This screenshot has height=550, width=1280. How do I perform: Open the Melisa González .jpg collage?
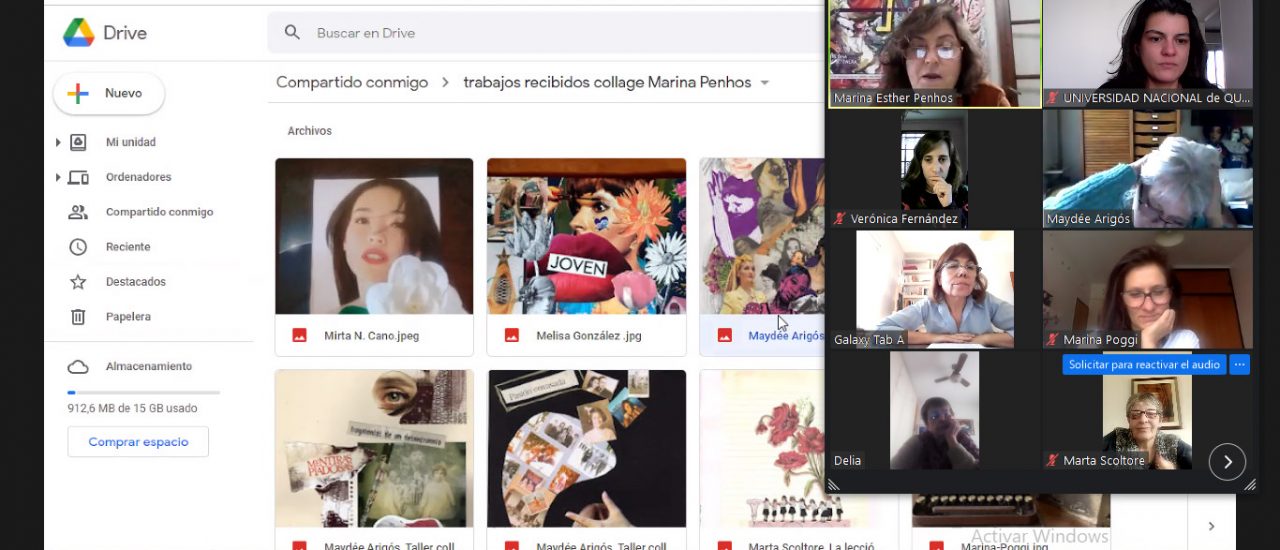tap(586, 237)
